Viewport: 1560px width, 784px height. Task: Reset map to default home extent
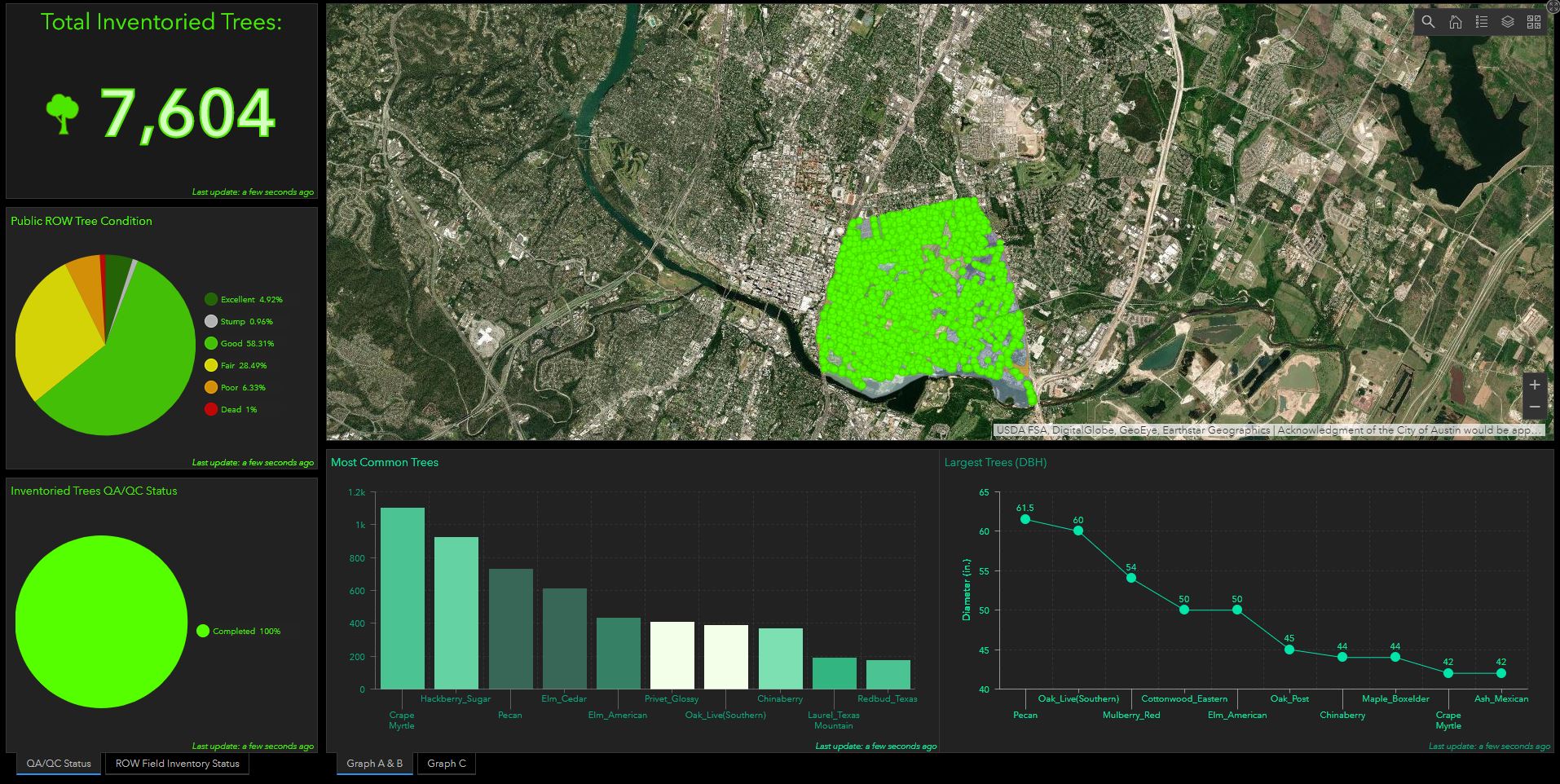(1455, 22)
